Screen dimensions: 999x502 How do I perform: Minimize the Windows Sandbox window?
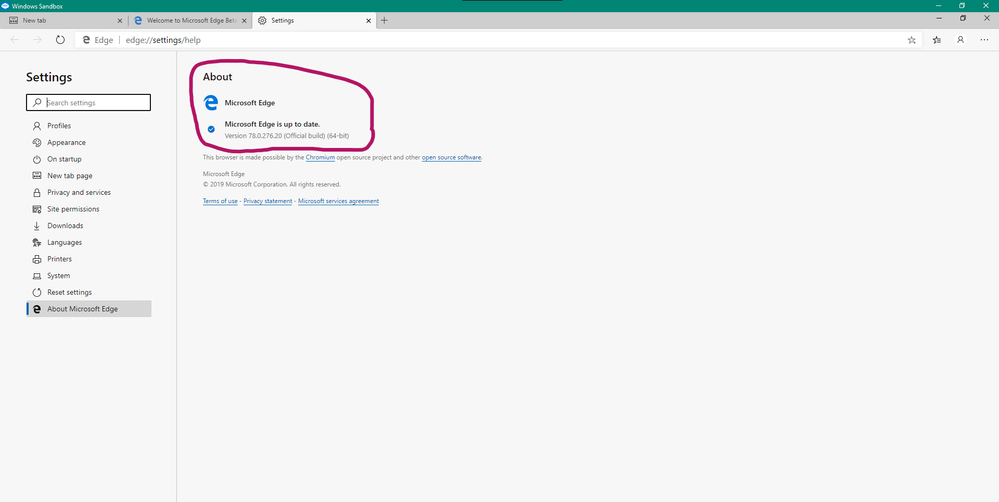(938, 6)
